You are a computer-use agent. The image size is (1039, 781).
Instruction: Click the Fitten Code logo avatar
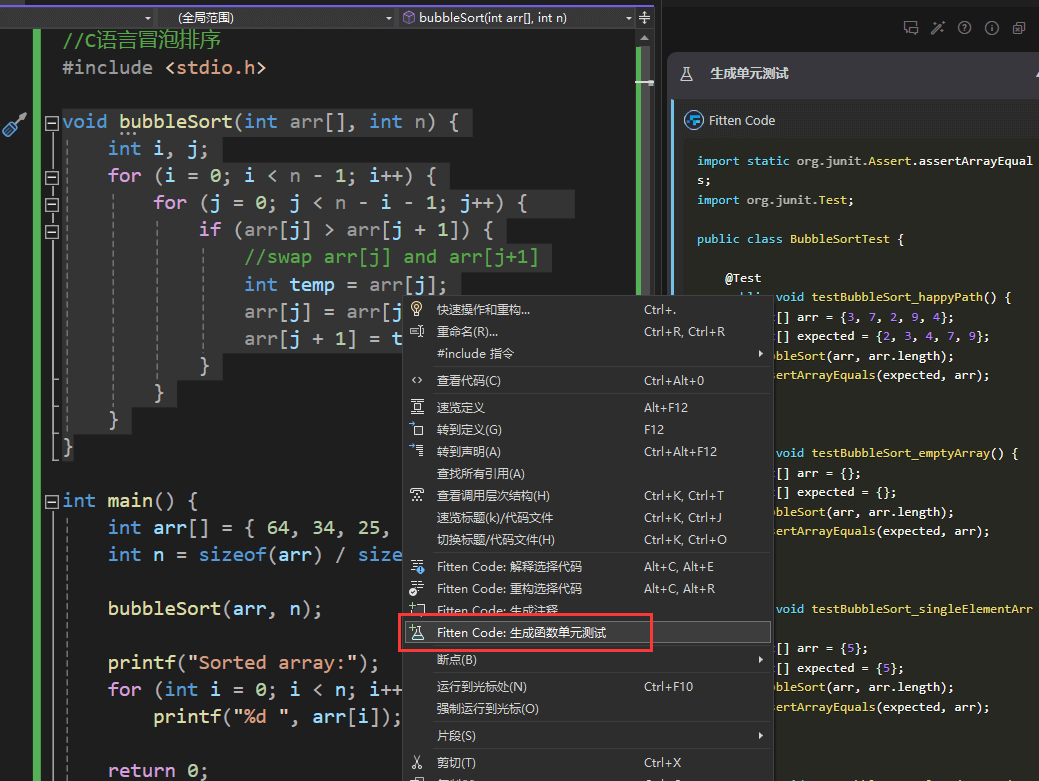(693, 120)
